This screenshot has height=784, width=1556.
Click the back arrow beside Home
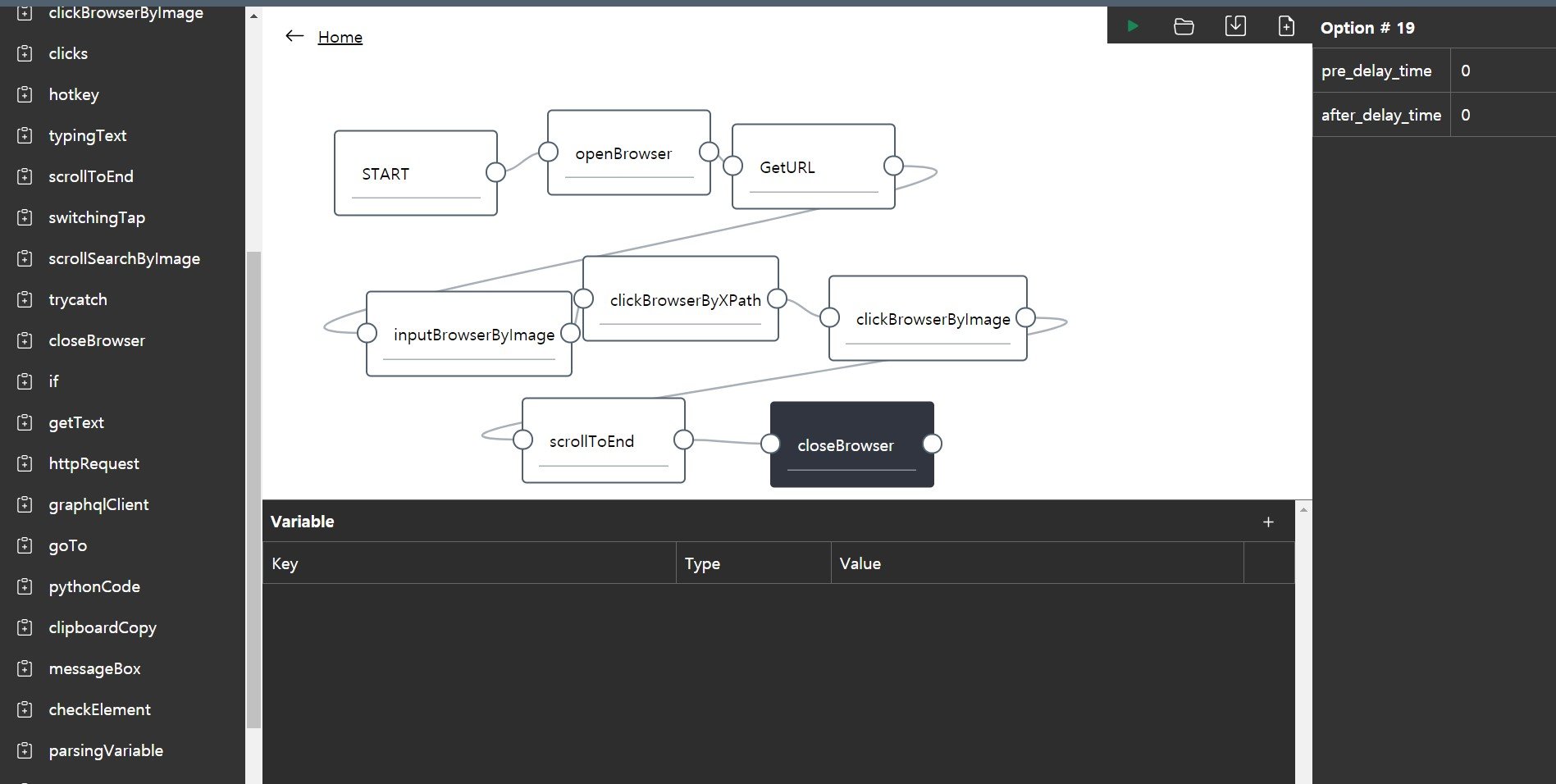[294, 36]
